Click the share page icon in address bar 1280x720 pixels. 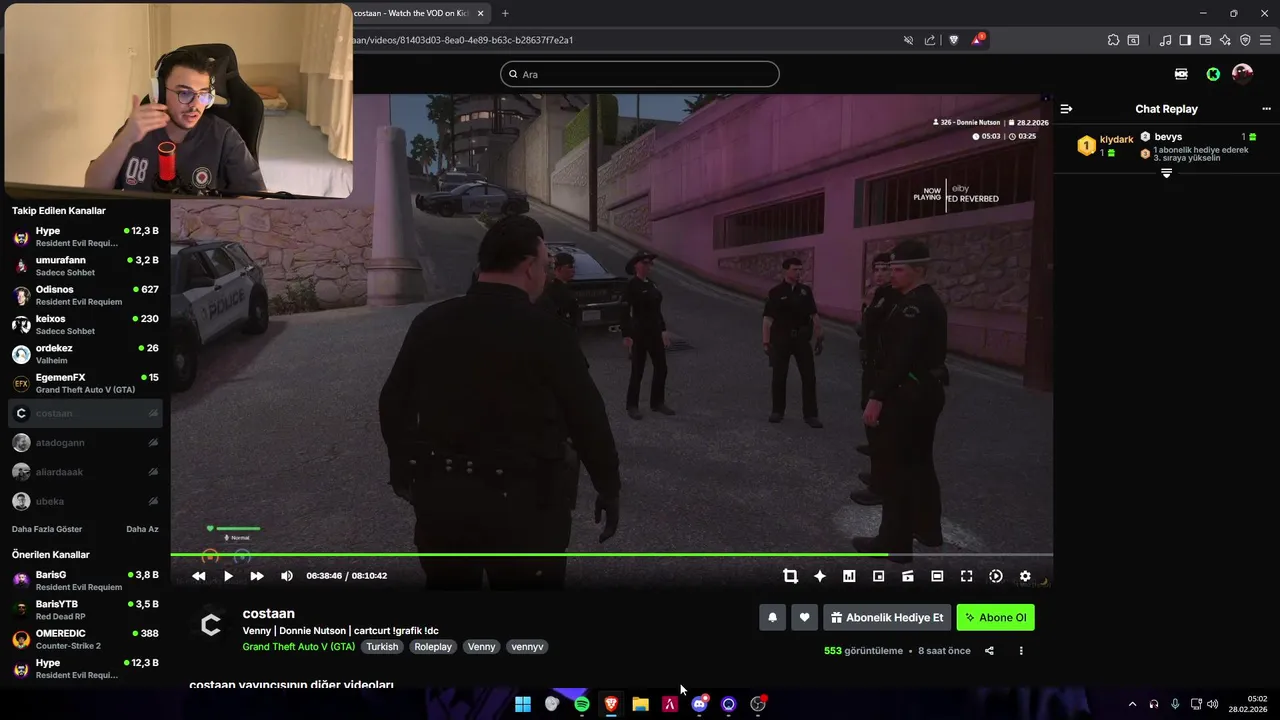pyautogui.click(x=930, y=40)
